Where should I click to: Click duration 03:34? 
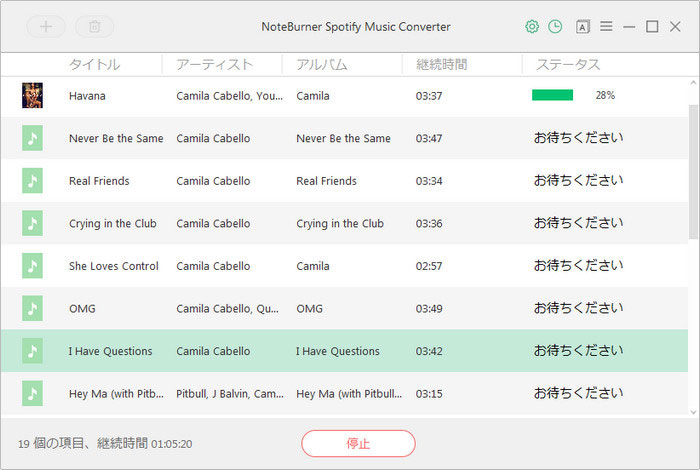point(429,181)
